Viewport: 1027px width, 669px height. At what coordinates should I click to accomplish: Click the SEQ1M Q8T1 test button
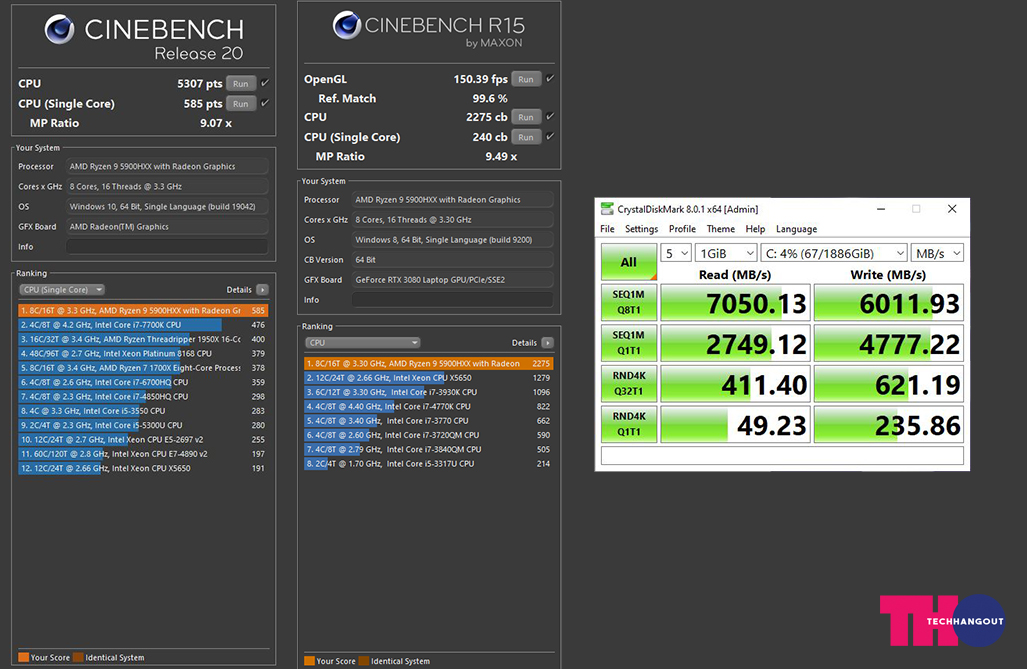pyautogui.click(x=629, y=302)
